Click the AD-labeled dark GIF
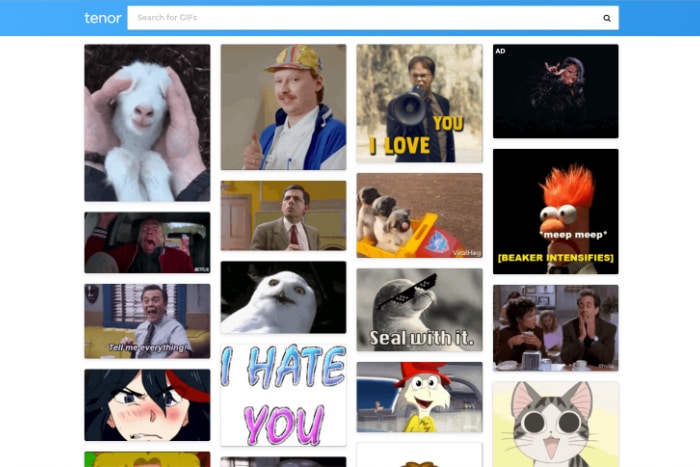Image resolution: width=700 pixels, height=467 pixels. pos(555,91)
